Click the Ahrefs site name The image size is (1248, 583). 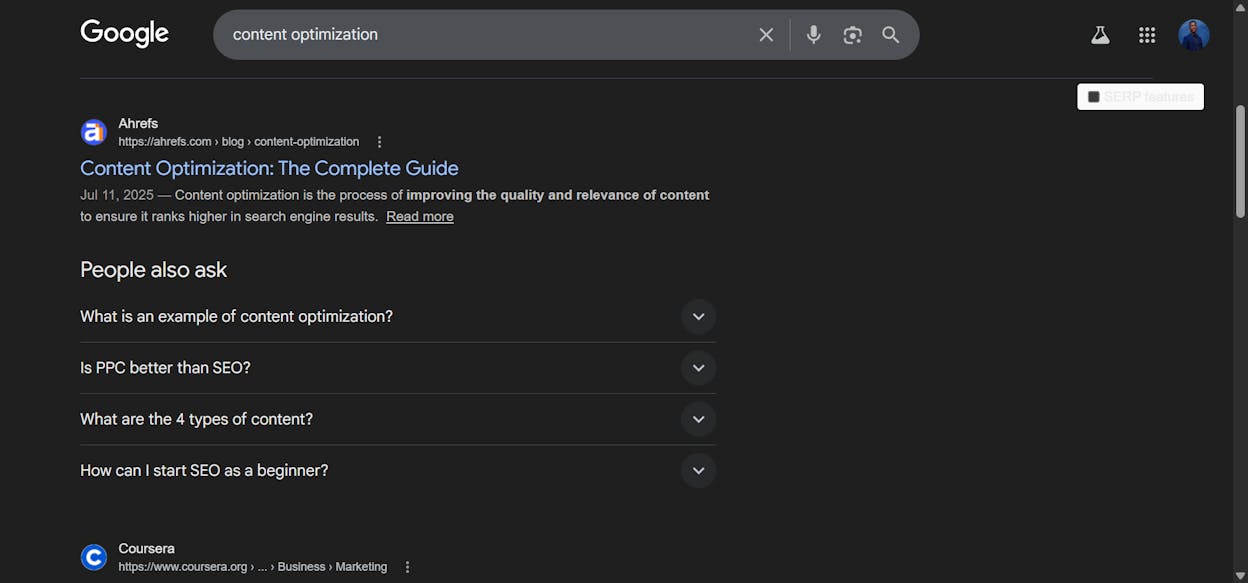tap(138, 123)
